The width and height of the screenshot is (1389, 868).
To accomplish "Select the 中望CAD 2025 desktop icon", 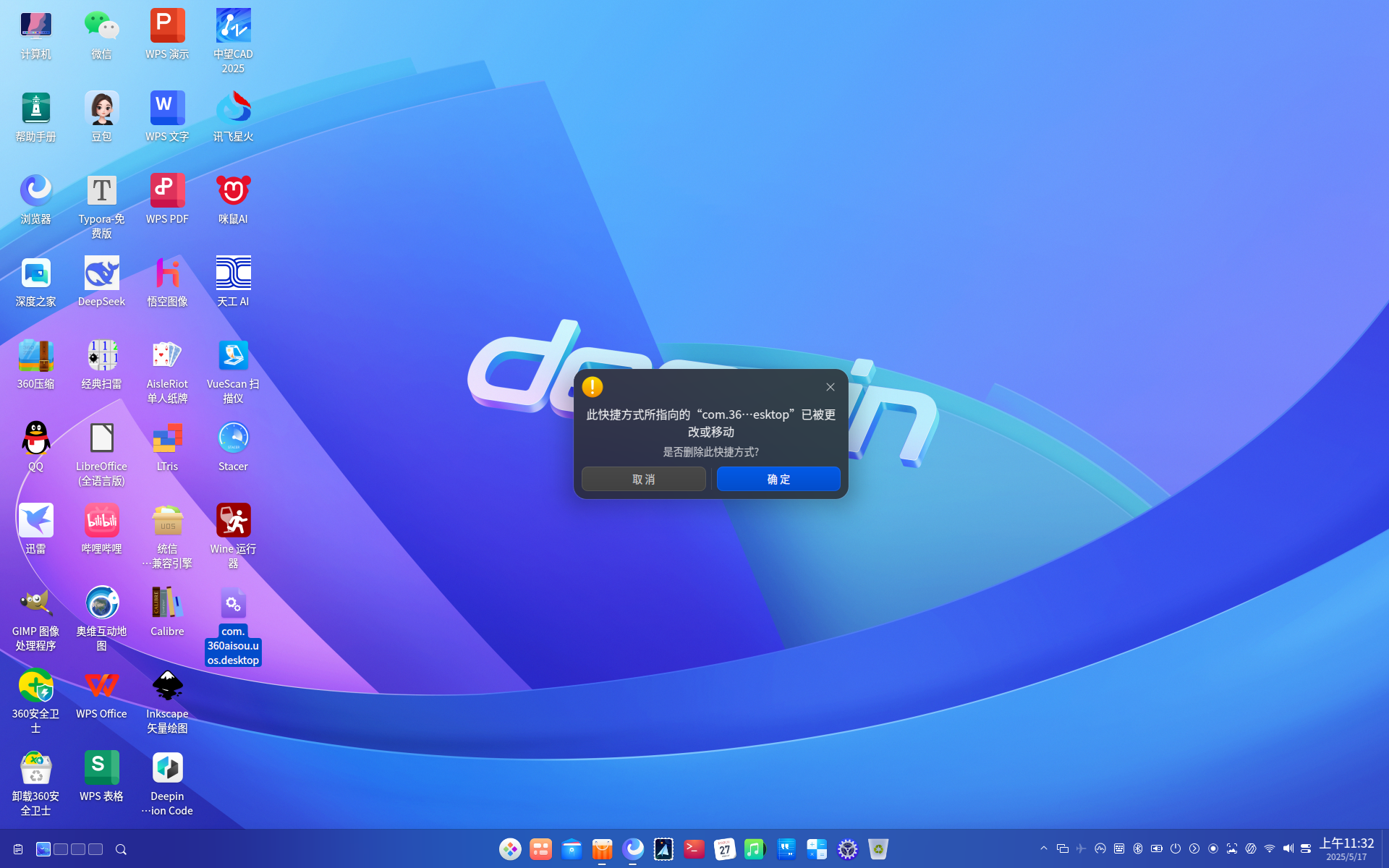I will click(x=233, y=41).
